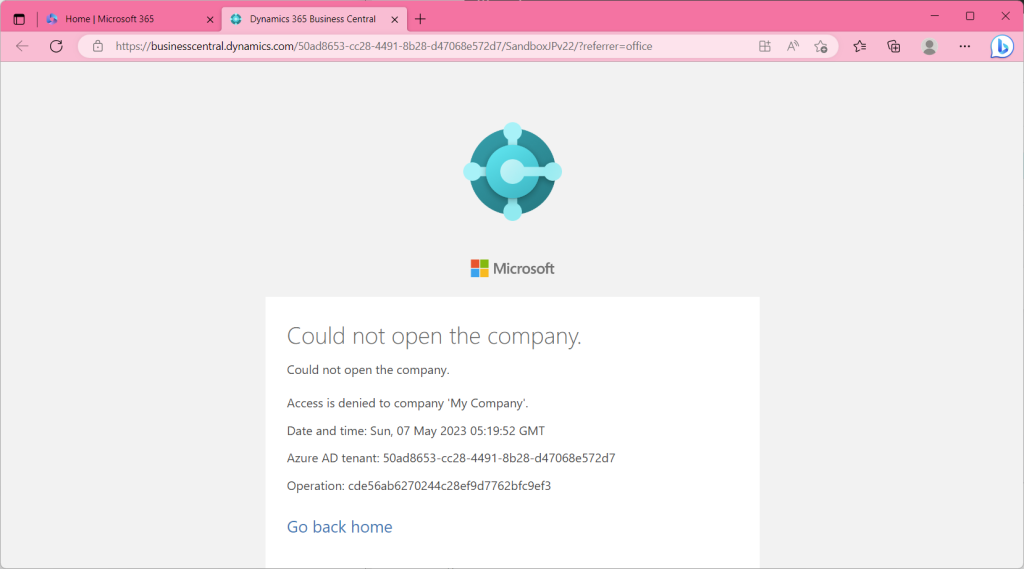Screen dimensions: 1024x569
Task: Open the Favorites list
Action: coord(859,46)
